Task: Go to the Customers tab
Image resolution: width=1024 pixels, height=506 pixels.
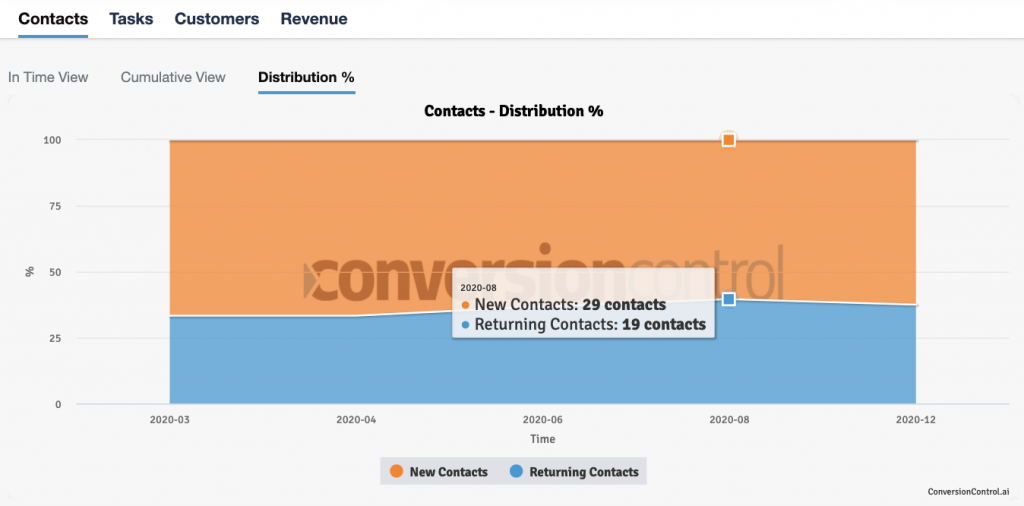Action: point(217,19)
